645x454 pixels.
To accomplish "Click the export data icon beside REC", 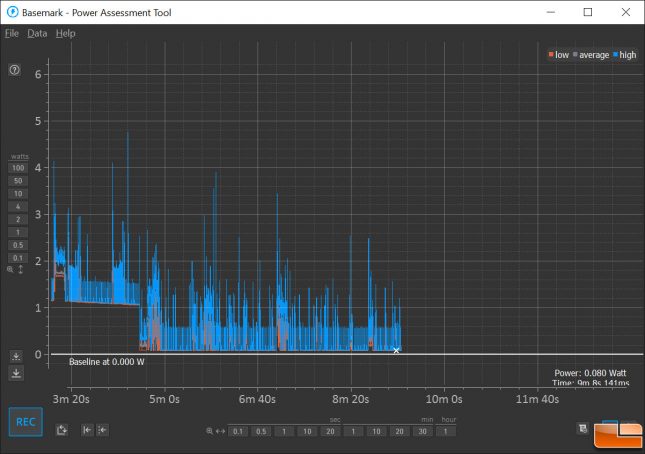I will click(x=62, y=430).
